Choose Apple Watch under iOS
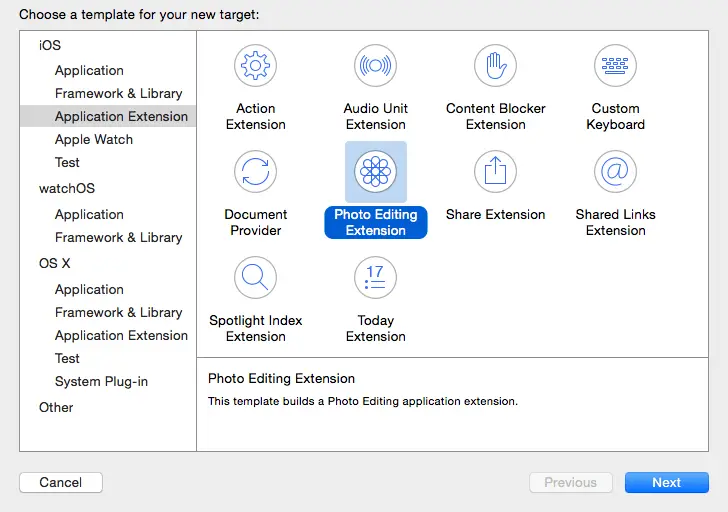The height and width of the screenshot is (512, 728). click(93, 140)
